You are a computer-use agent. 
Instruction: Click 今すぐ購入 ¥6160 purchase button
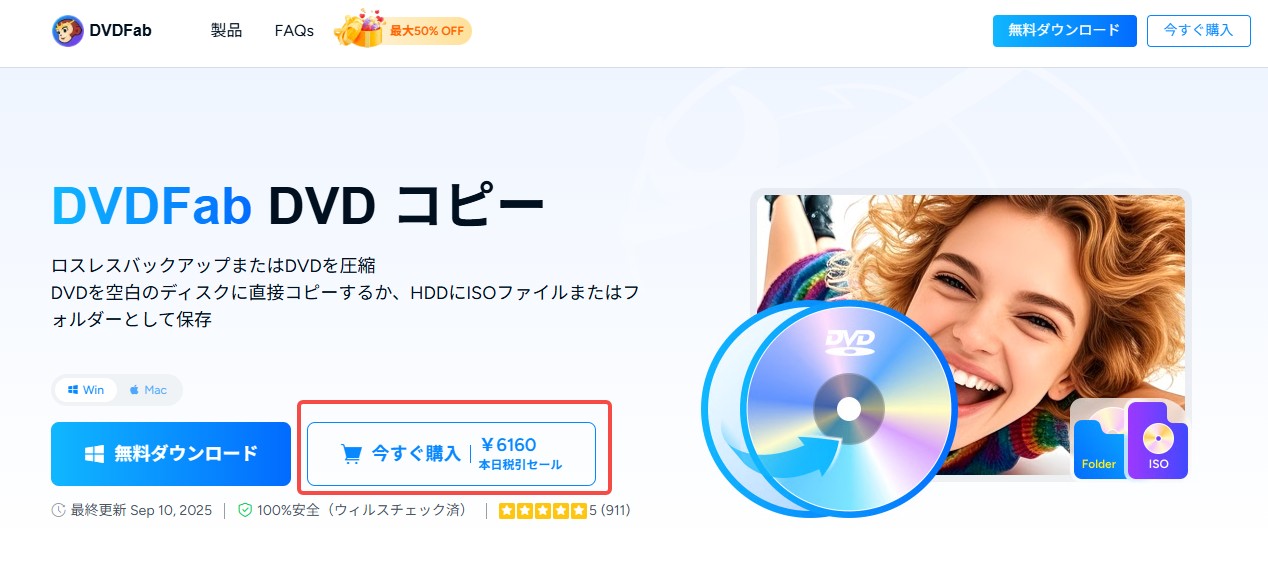point(451,454)
